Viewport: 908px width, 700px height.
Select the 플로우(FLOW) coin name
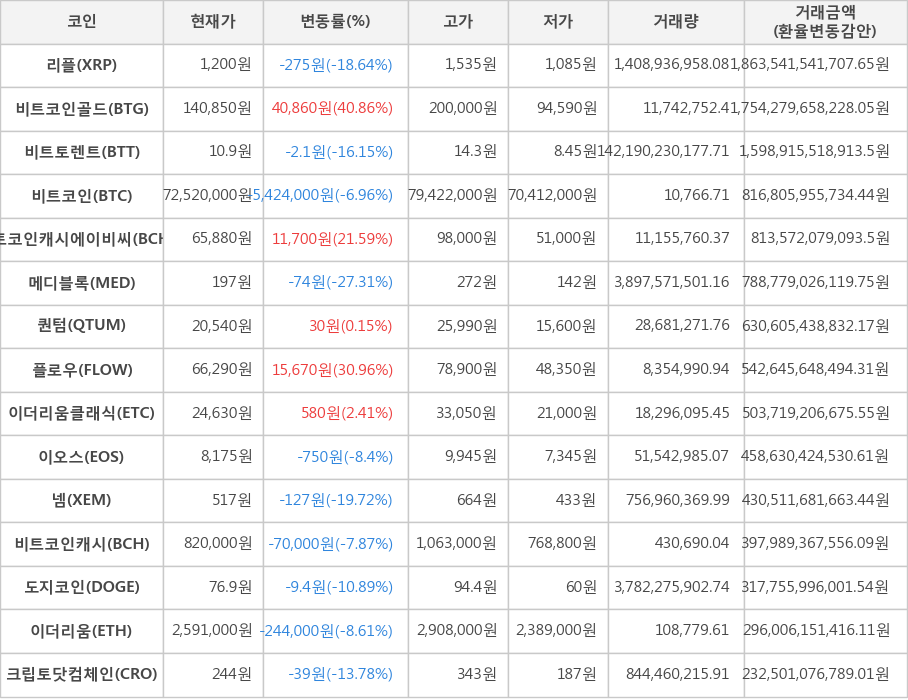click(82, 370)
